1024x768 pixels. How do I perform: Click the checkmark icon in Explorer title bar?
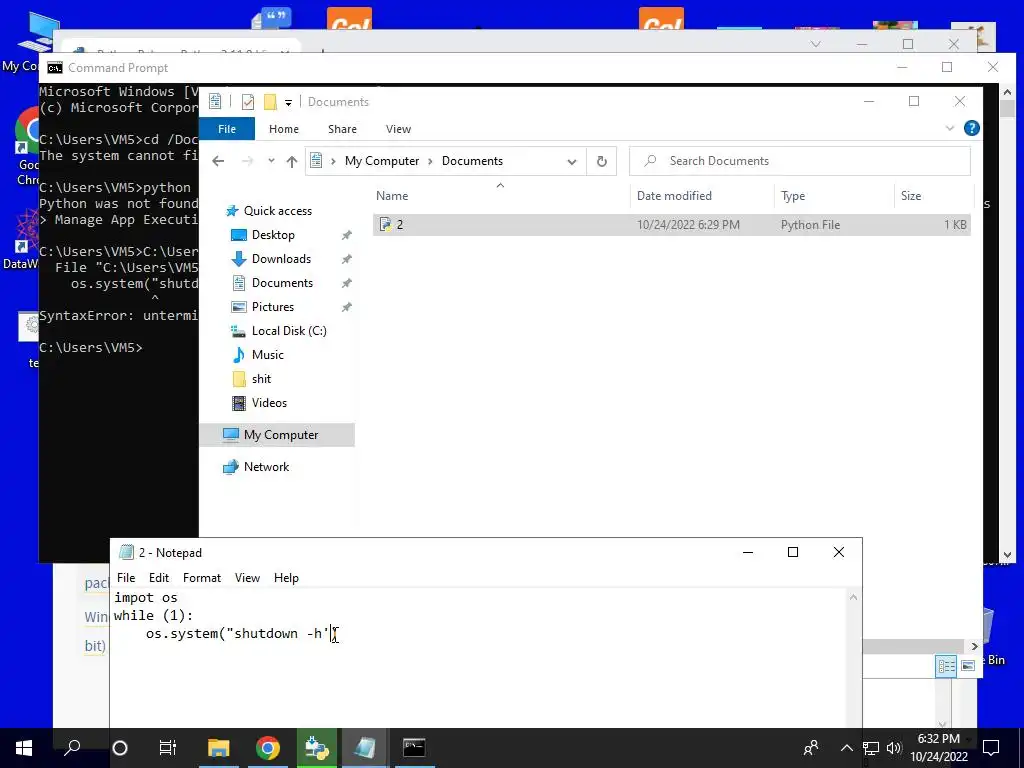pyautogui.click(x=248, y=102)
